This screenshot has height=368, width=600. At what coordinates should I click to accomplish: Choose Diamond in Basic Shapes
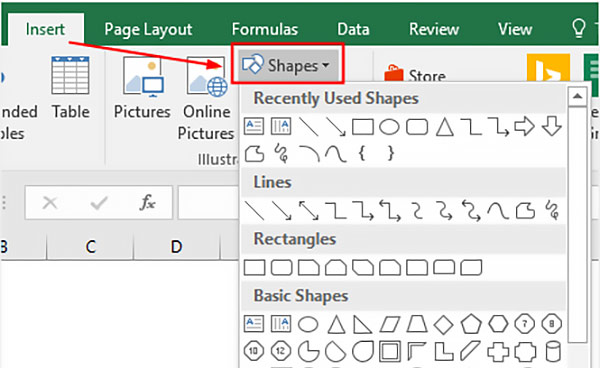(x=444, y=324)
